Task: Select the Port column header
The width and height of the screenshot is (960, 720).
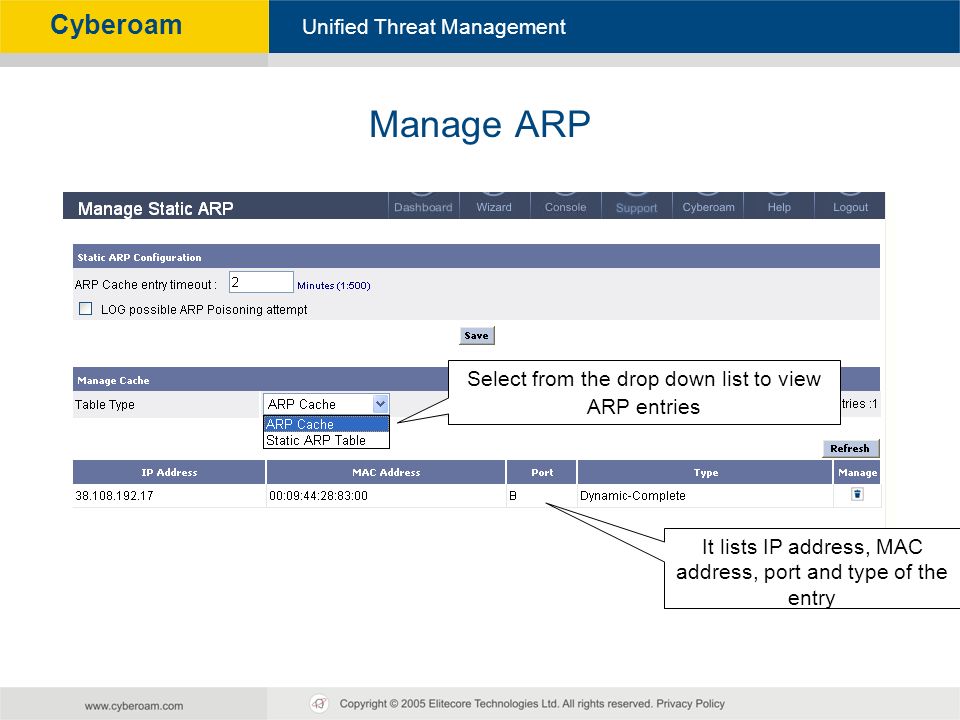Action: pos(542,472)
